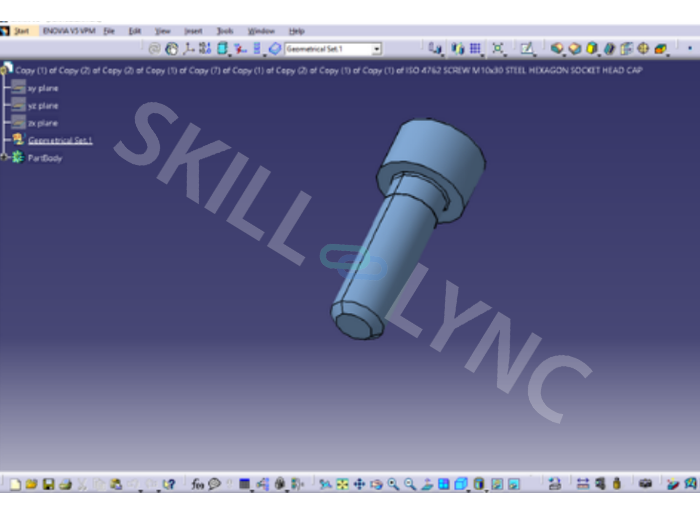
Task: Click the hand-on-globe toolbar icon
Action: [171, 49]
